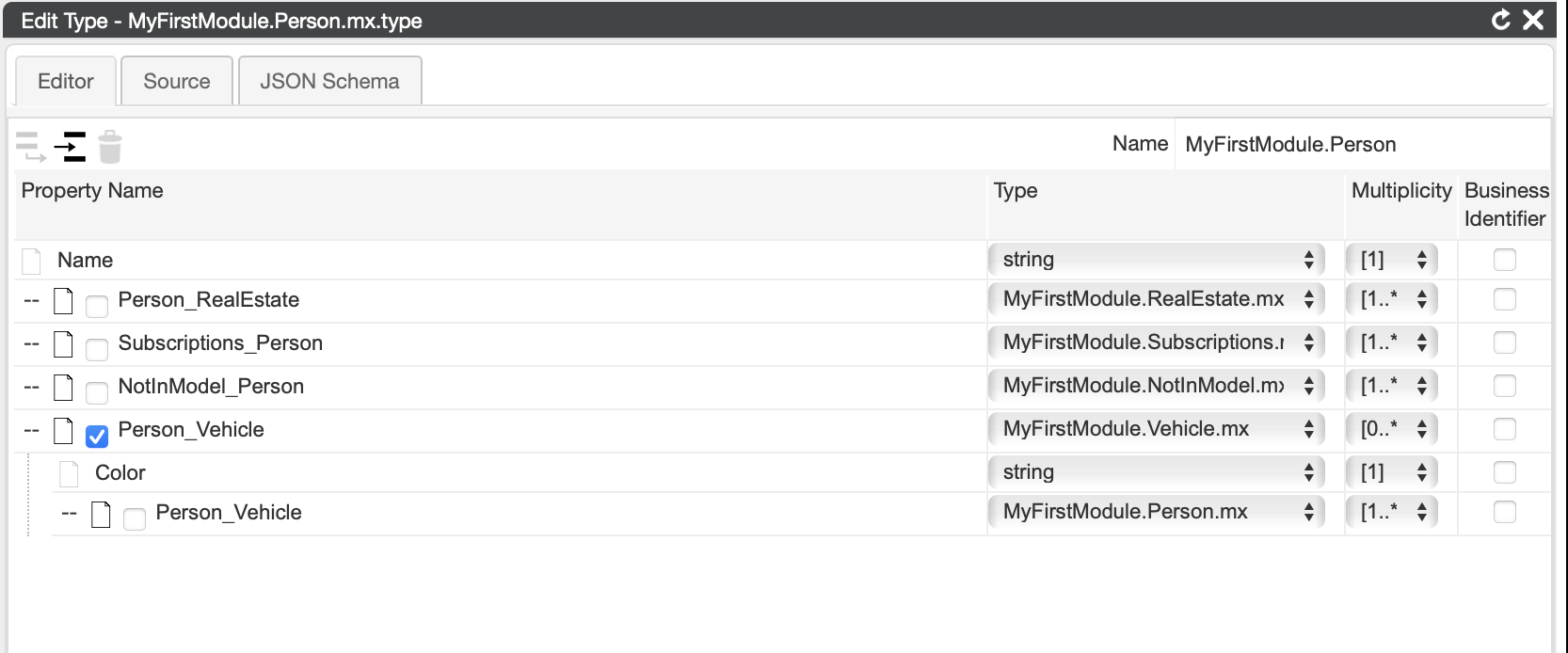Click the page icon beside Color property
The image size is (1568, 653).
tap(69, 473)
